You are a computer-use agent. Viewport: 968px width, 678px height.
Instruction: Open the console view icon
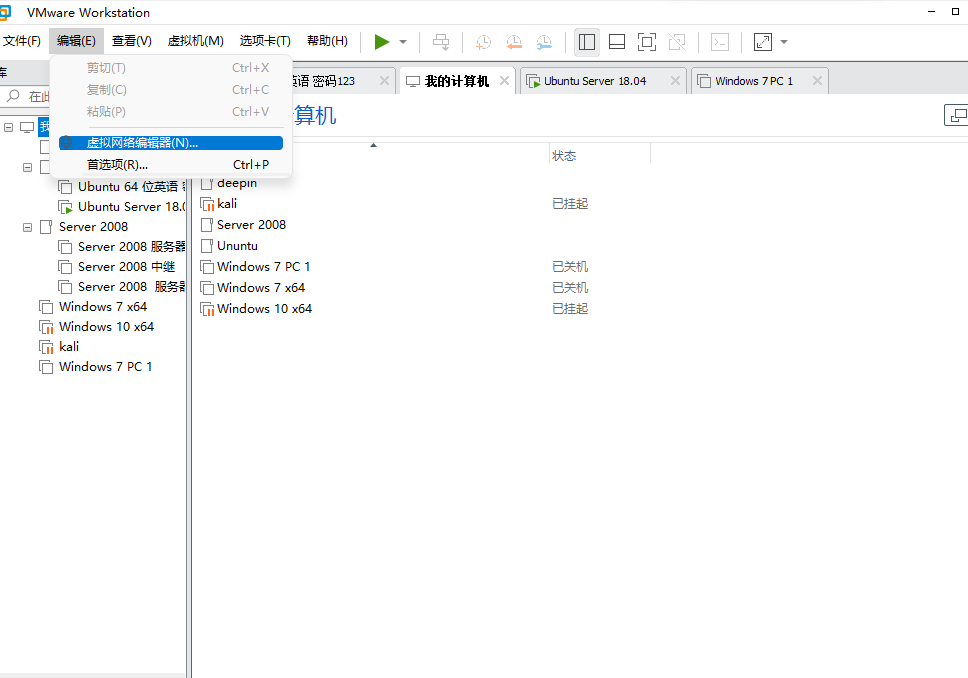(720, 42)
